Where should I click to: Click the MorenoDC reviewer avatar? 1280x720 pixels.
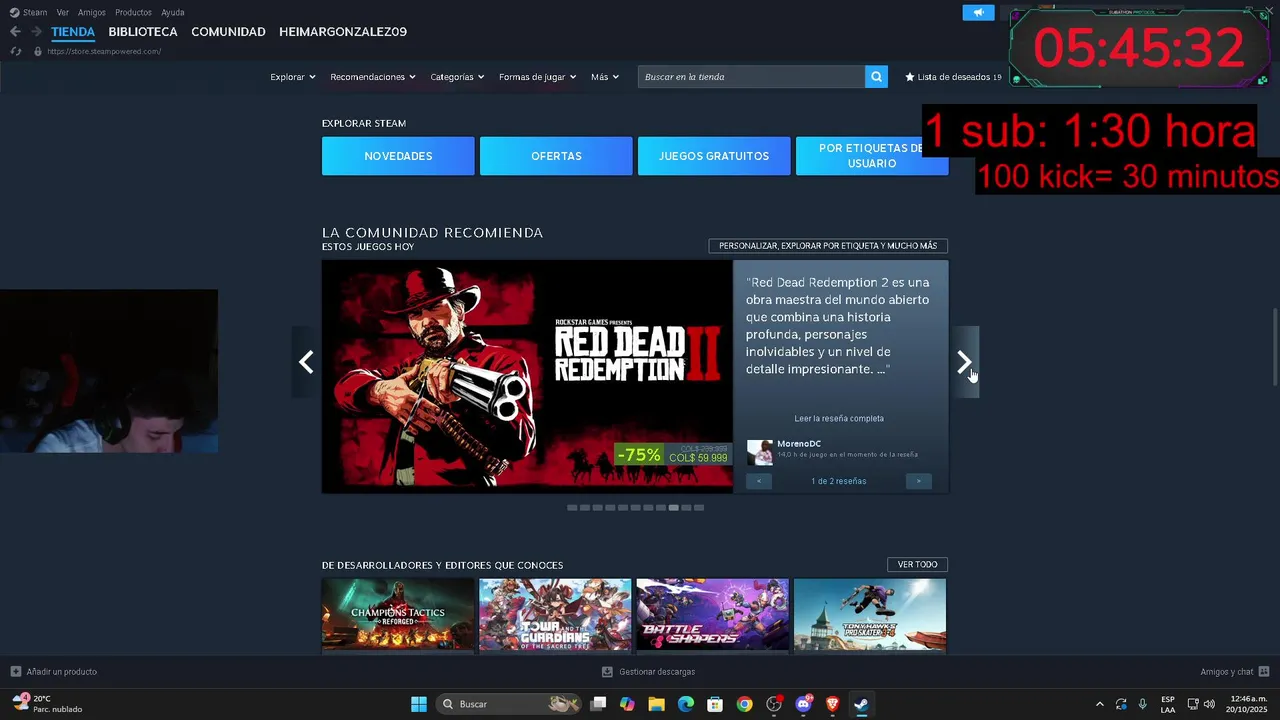760,452
